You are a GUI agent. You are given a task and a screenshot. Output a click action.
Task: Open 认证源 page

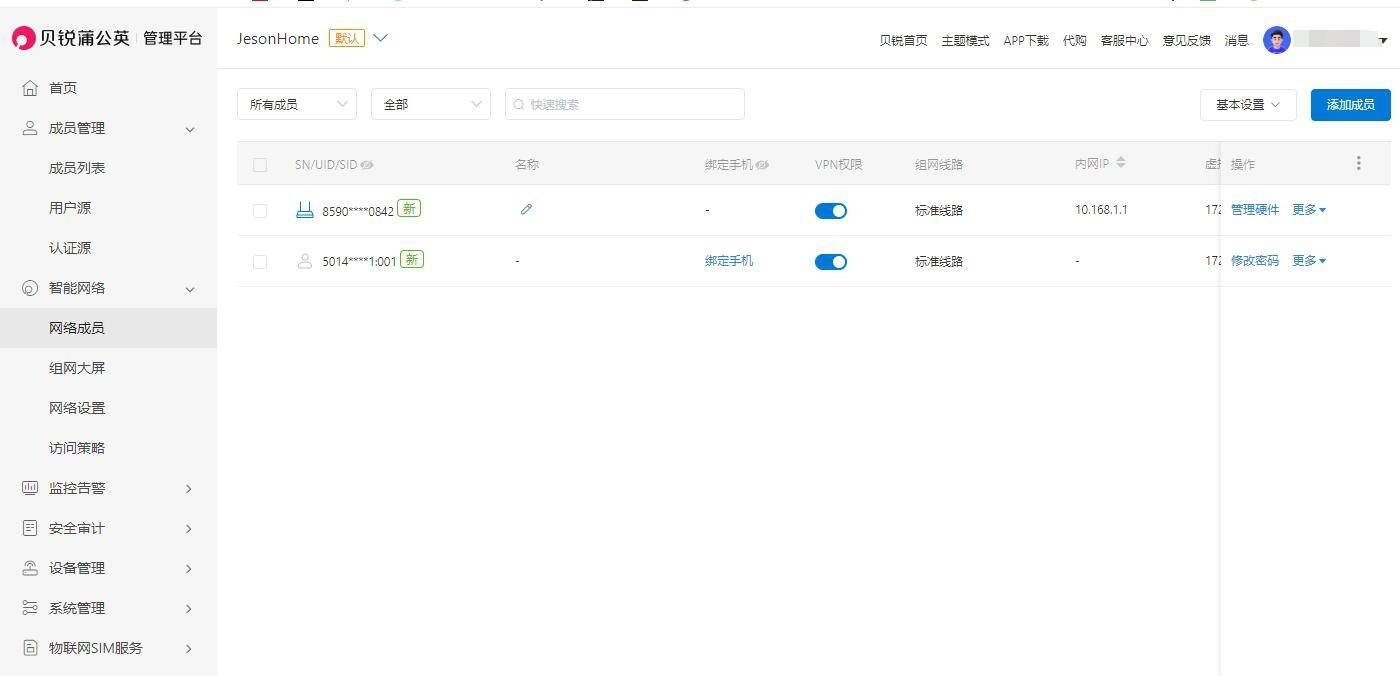point(70,248)
